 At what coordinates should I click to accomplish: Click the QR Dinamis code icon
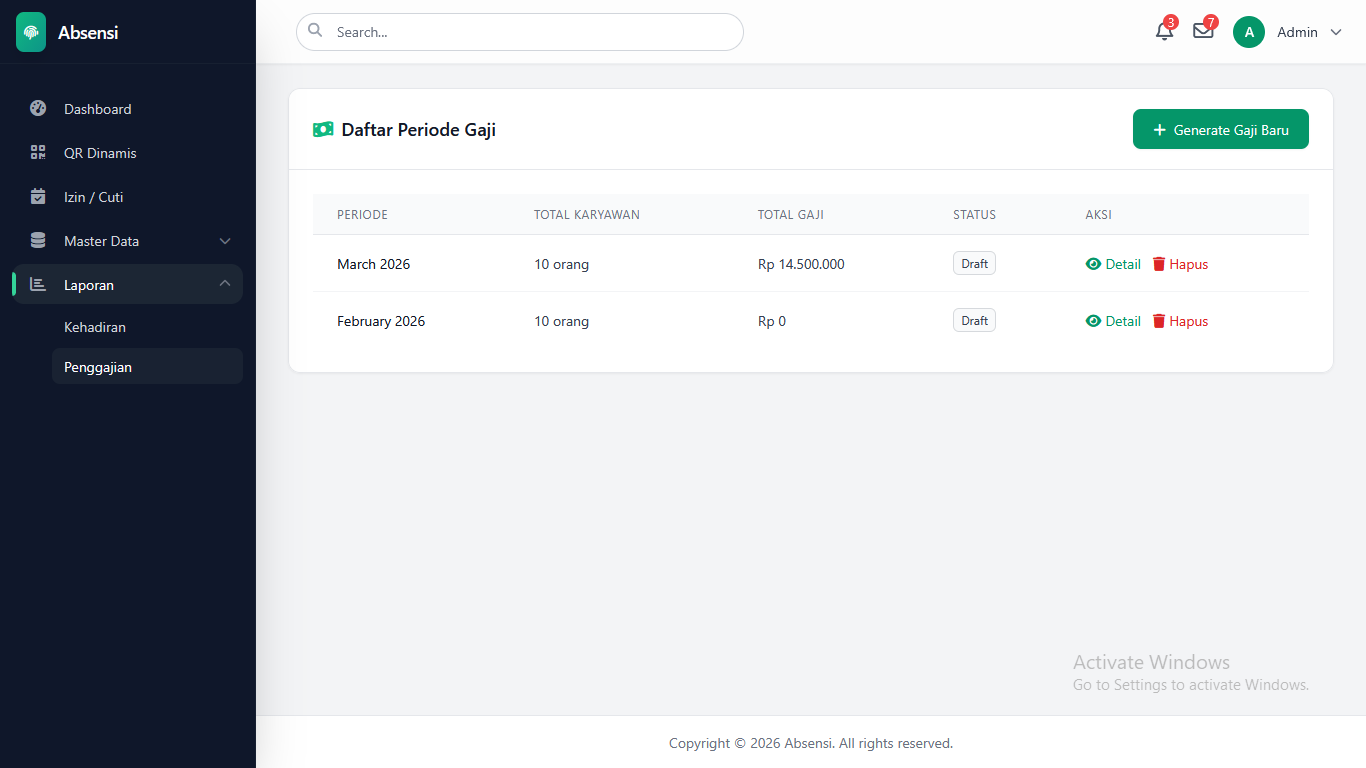click(38, 153)
